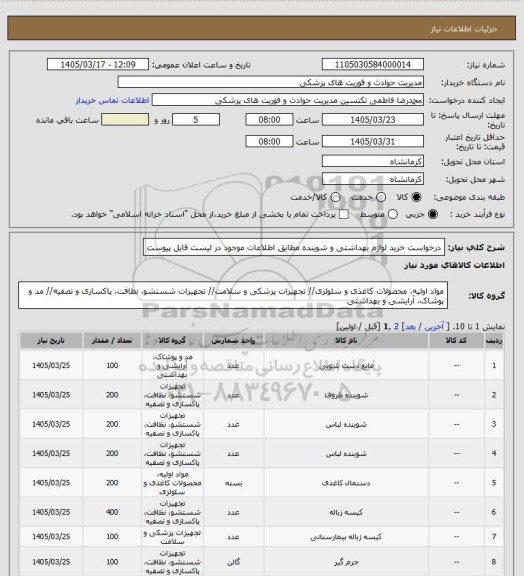This screenshot has height=576, width=524.
Task: Click the گروه کالا column header
Action: pos(172,341)
